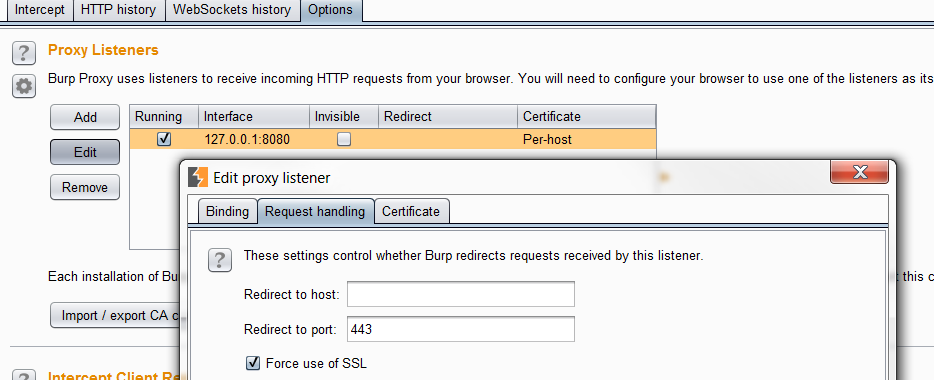Select the Per-host certificate cell

click(587, 139)
